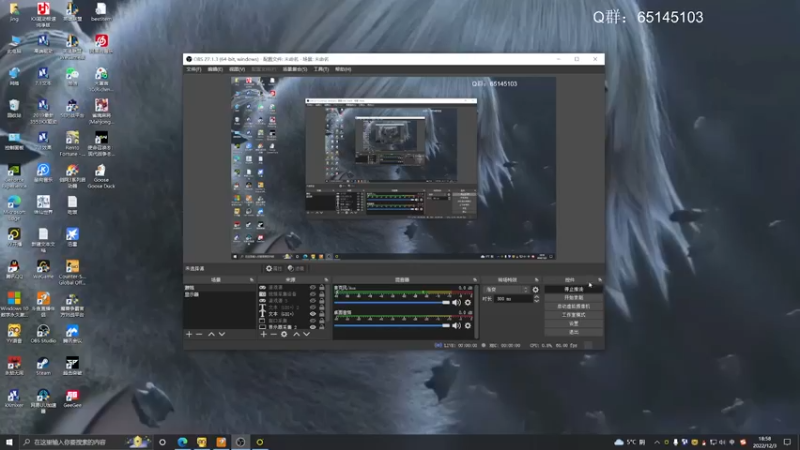
Task: Open the transition type dropdown showing 渐变
Action: 507,289
